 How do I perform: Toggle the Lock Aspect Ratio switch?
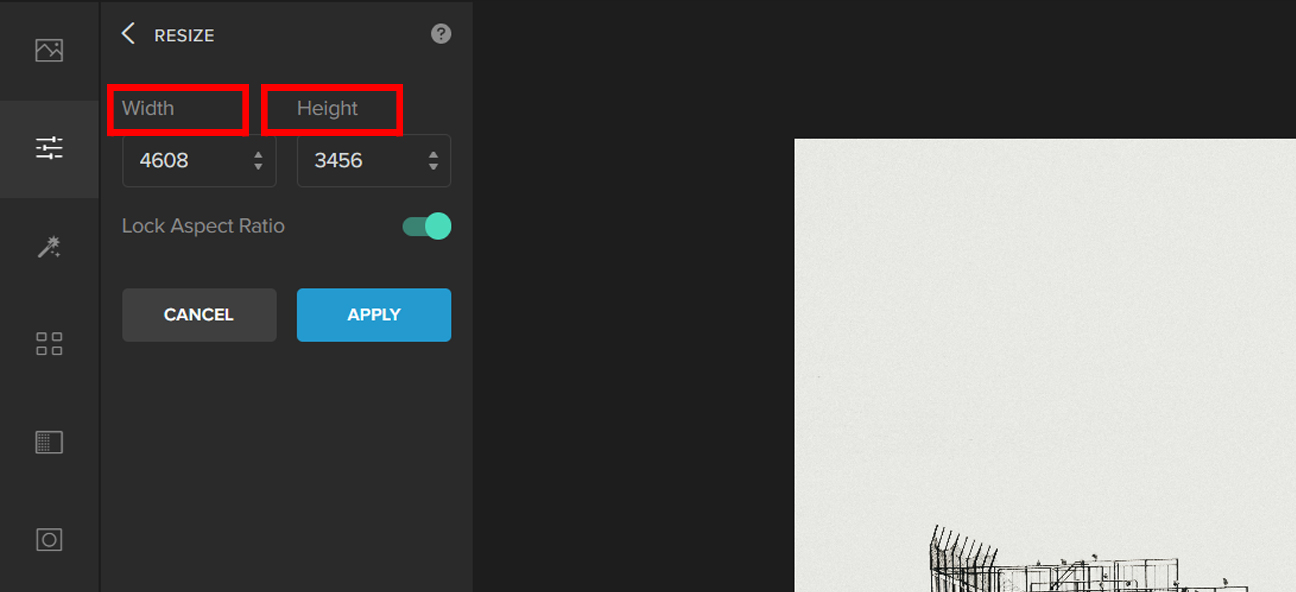pyautogui.click(x=427, y=226)
